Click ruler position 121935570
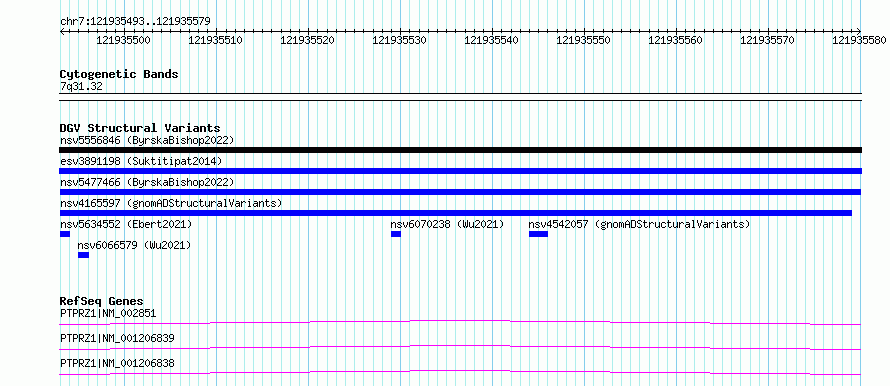 [767, 40]
